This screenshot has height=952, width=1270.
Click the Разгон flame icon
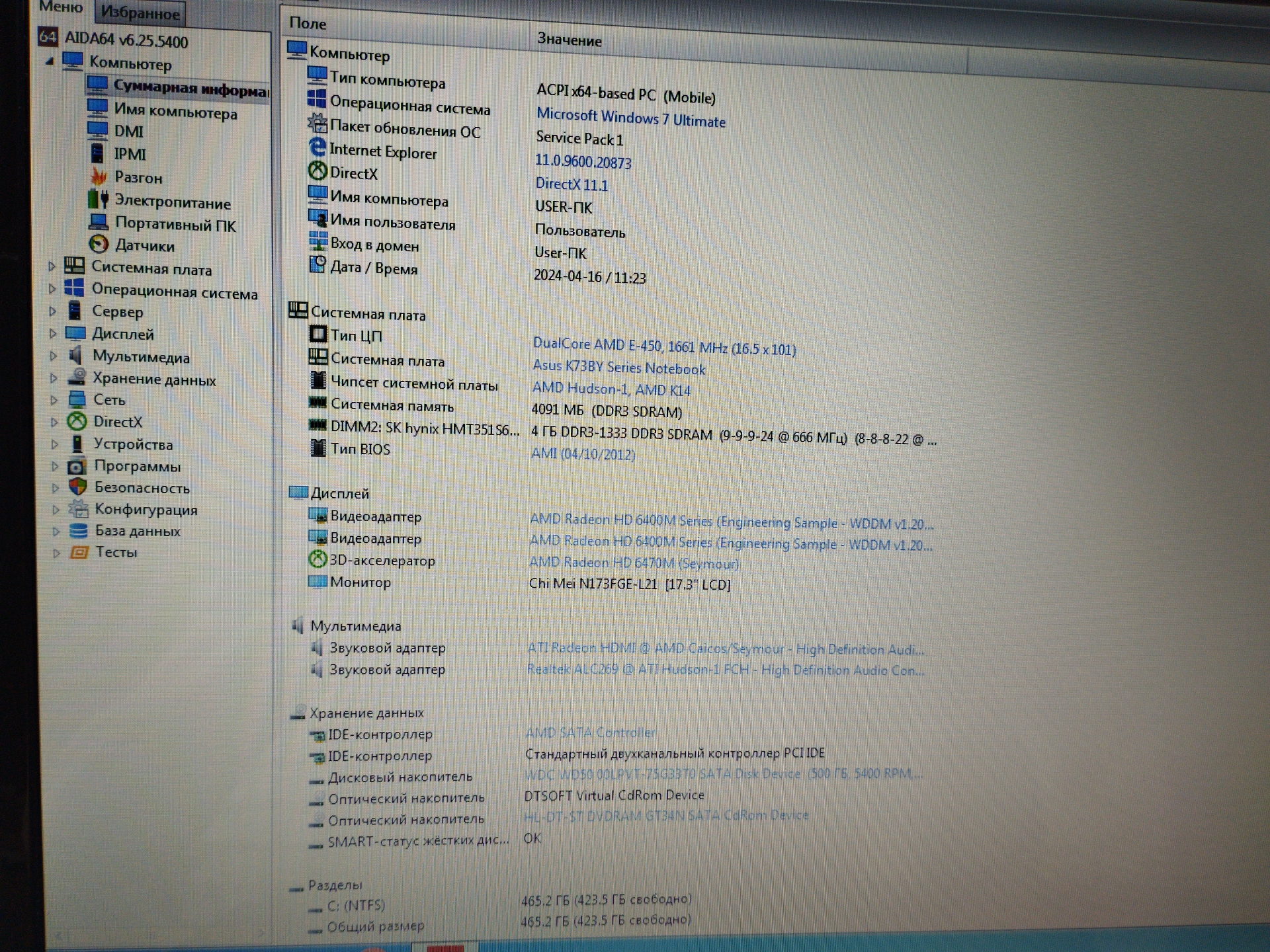click(99, 176)
